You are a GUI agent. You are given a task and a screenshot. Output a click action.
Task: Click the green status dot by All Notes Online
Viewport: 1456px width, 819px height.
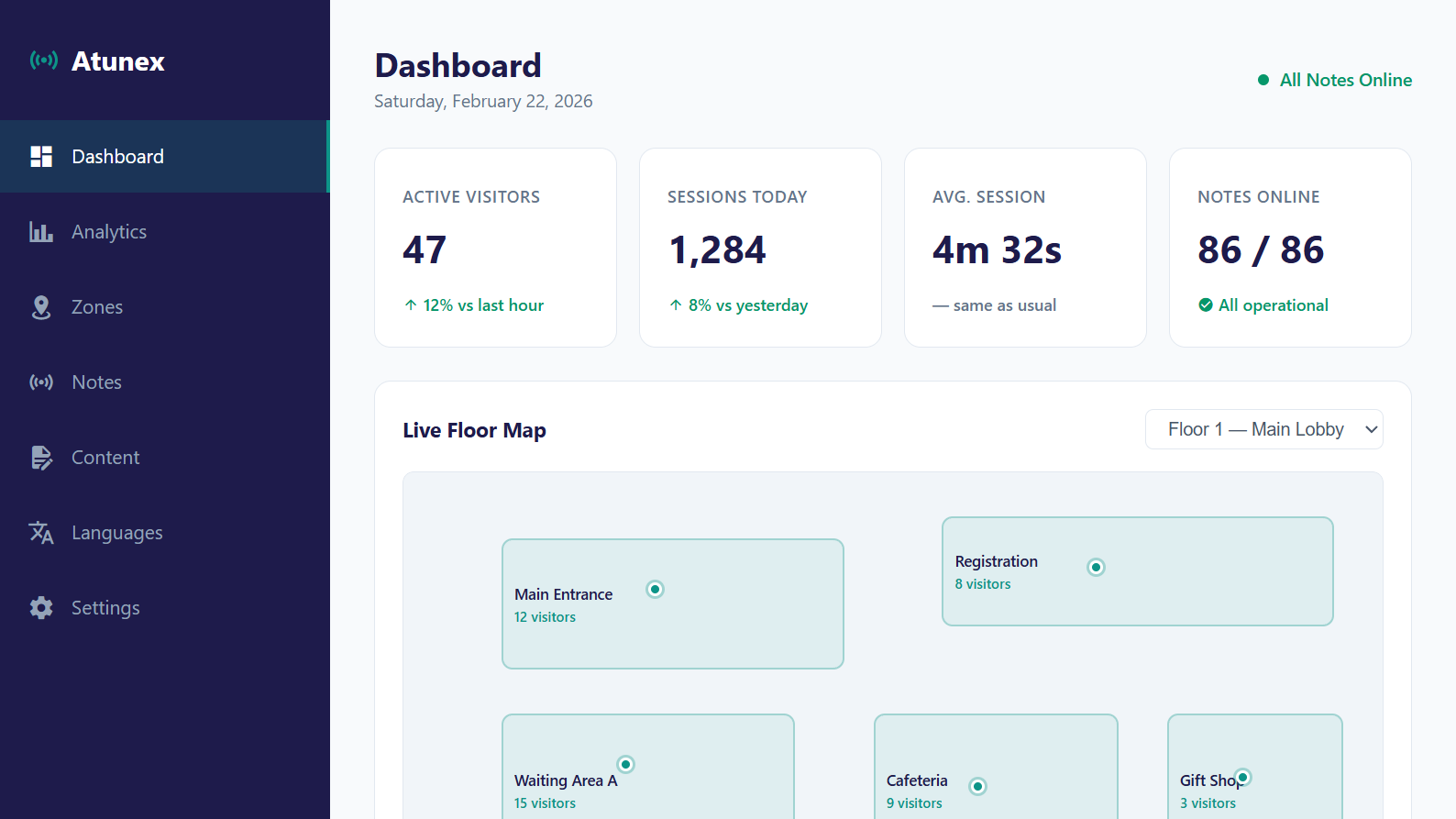click(1263, 80)
